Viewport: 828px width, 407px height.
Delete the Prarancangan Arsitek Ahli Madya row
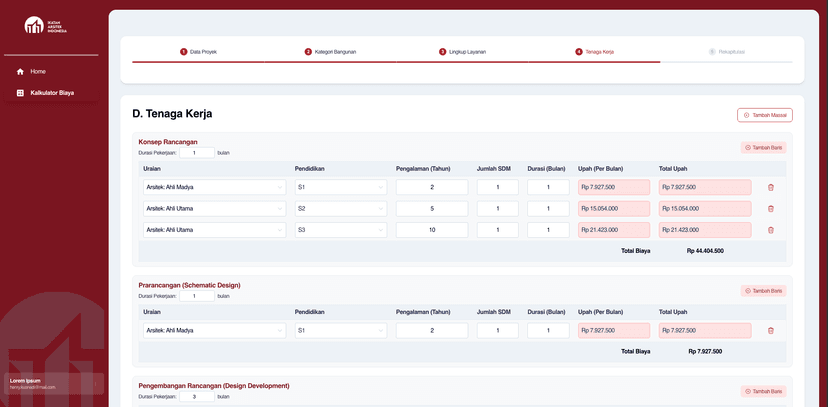tap(770, 330)
